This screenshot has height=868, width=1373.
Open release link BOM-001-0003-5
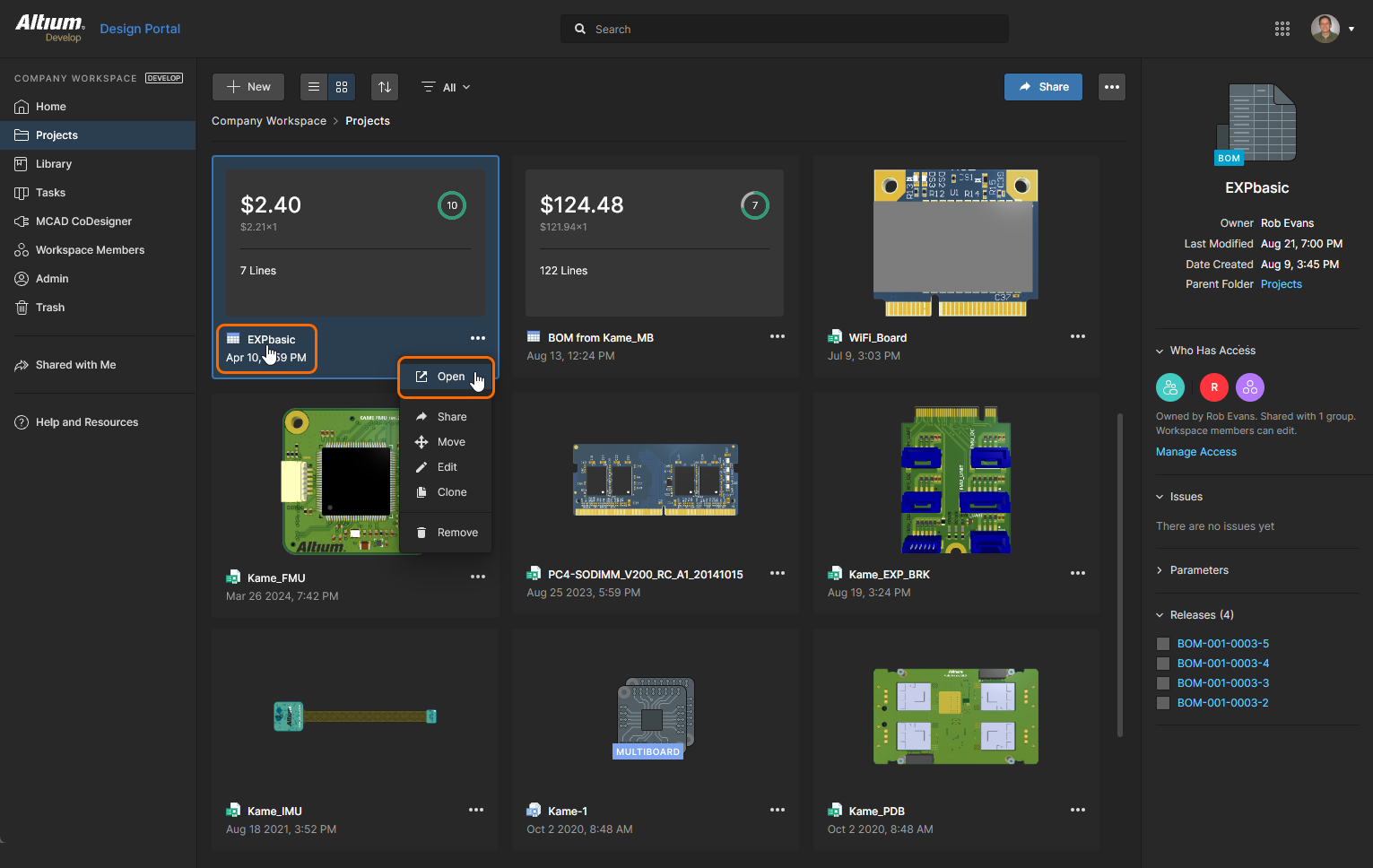tap(1223, 644)
